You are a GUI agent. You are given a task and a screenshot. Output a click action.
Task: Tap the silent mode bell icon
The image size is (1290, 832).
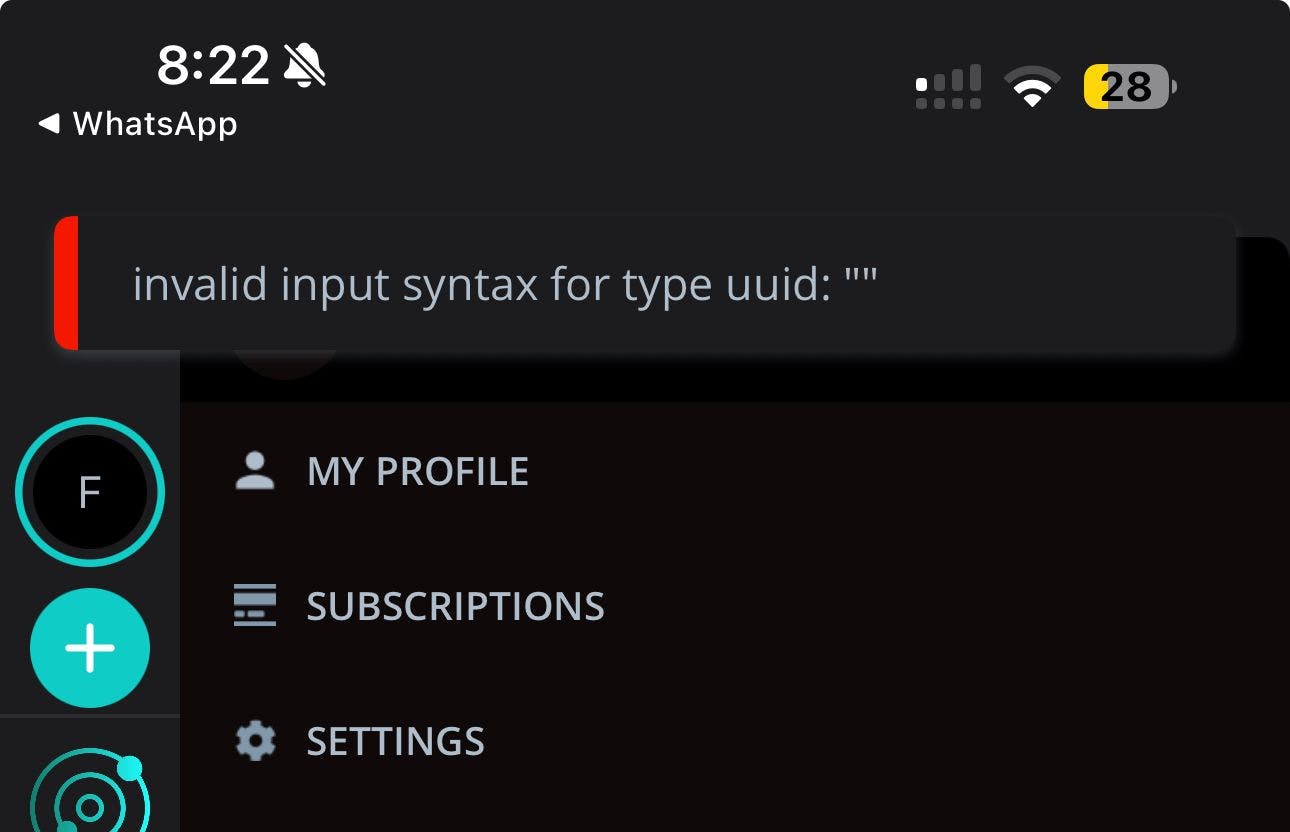coord(305,67)
